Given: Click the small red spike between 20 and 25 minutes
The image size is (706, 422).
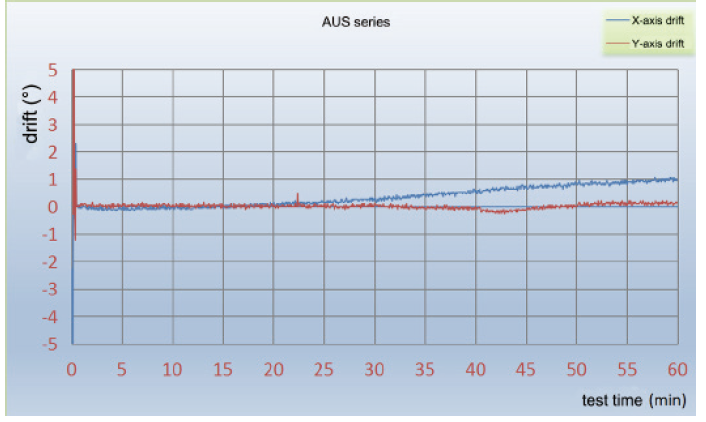Looking at the screenshot, I should pyautogui.click(x=297, y=197).
